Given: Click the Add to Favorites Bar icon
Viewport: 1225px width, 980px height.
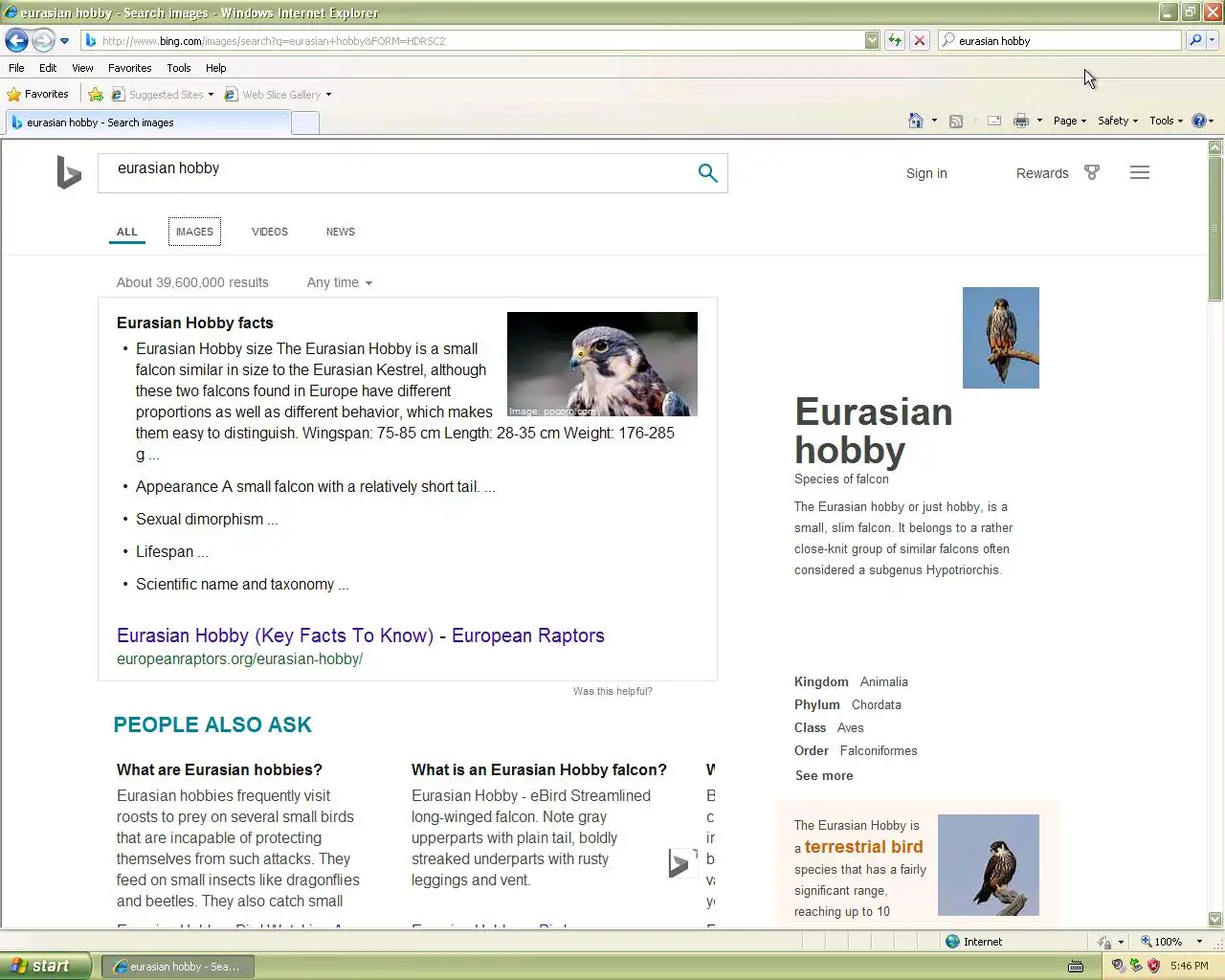Looking at the screenshot, I should (x=96, y=94).
